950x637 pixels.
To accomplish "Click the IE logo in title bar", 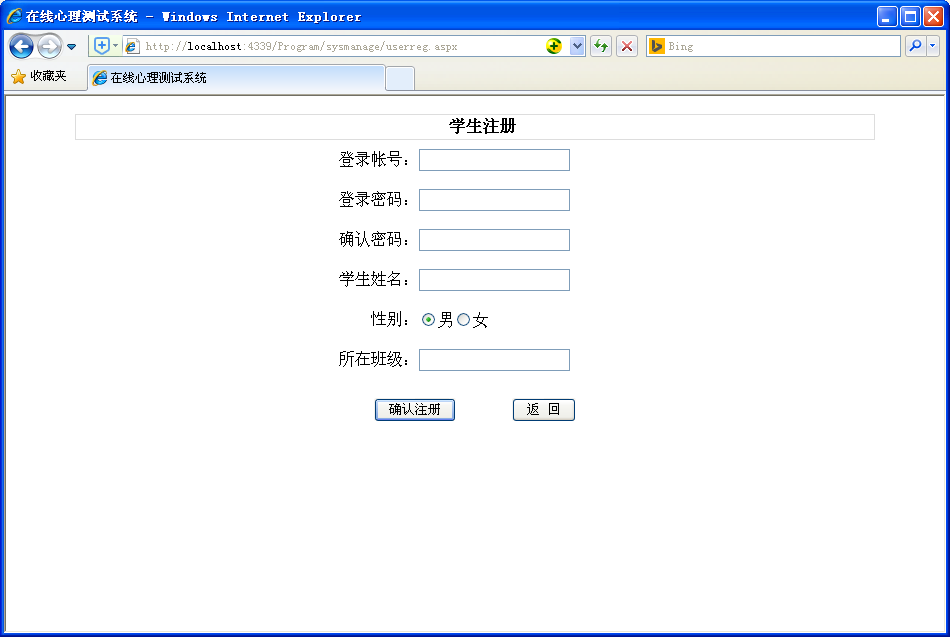I will [14, 16].
